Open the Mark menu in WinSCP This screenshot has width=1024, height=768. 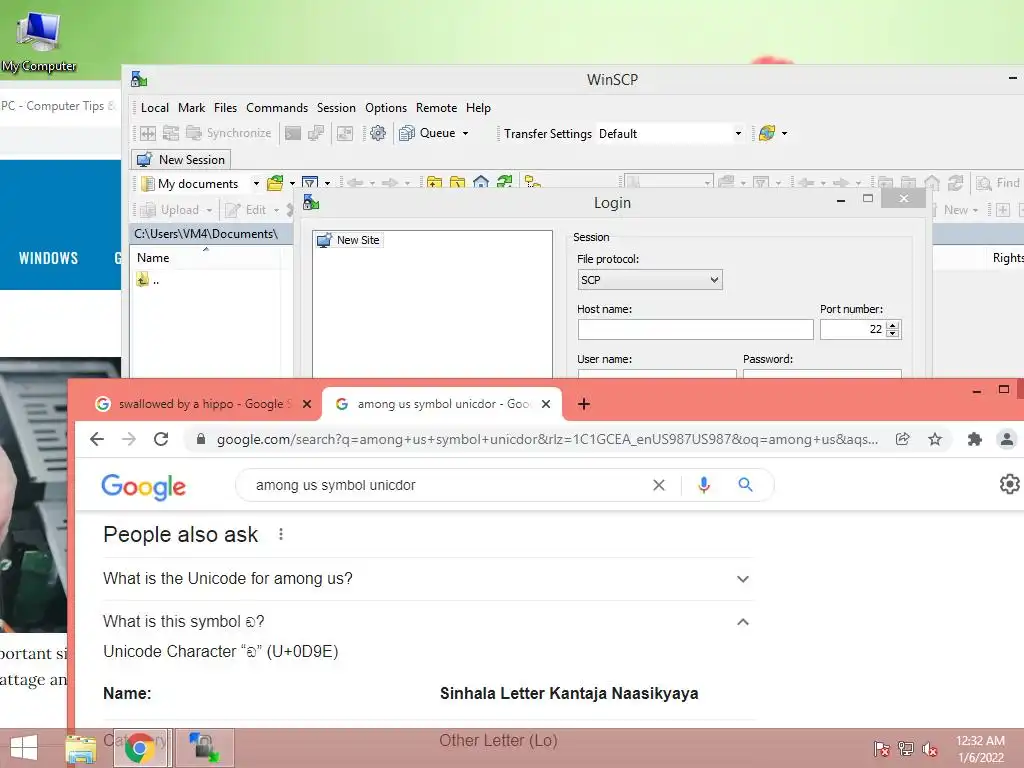(191, 108)
